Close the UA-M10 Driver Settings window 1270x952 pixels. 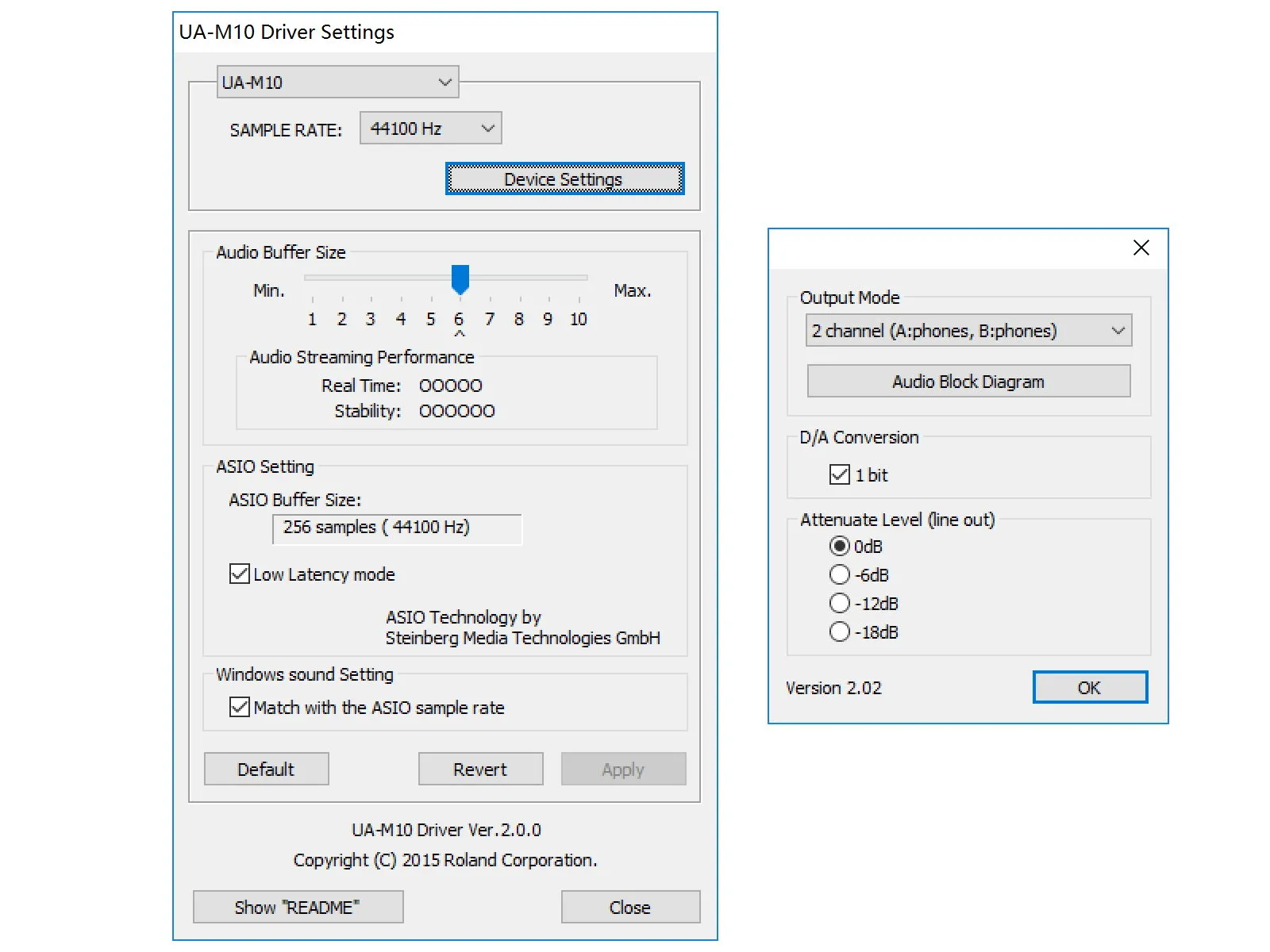pos(630,907)
